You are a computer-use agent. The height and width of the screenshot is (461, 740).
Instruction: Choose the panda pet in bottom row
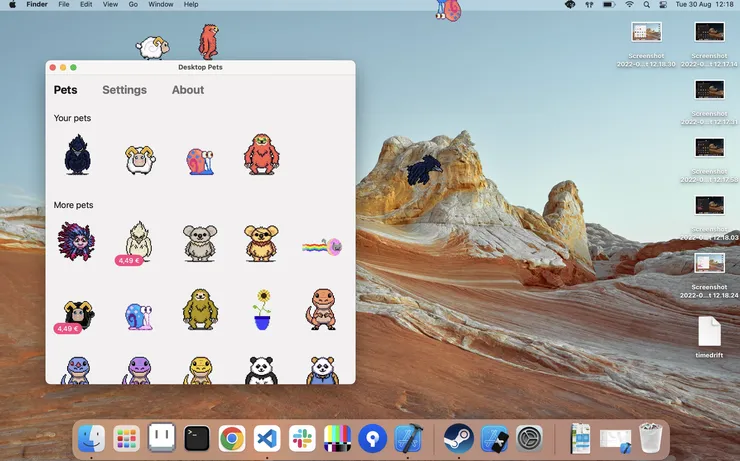click(261, 370)
